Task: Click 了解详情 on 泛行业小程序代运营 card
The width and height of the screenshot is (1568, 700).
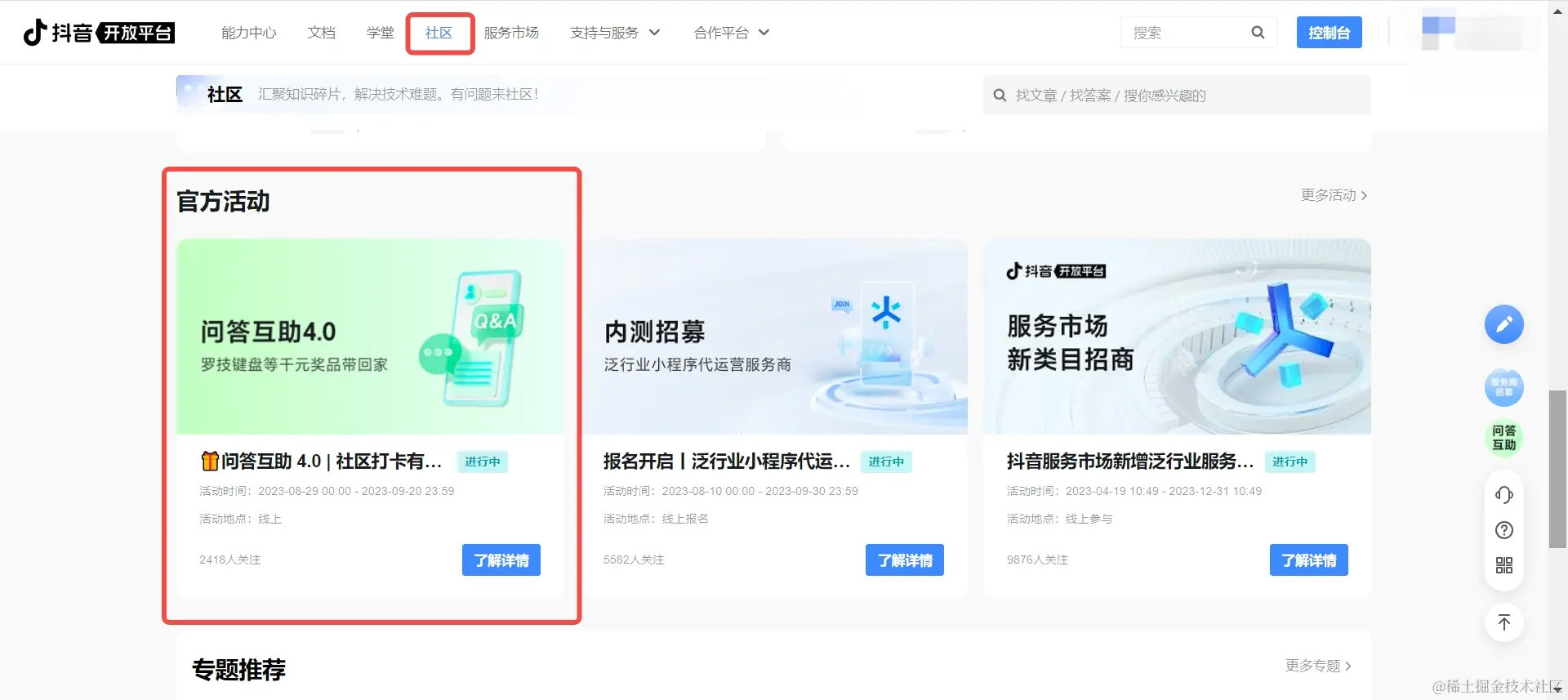Action: (905, 560)
